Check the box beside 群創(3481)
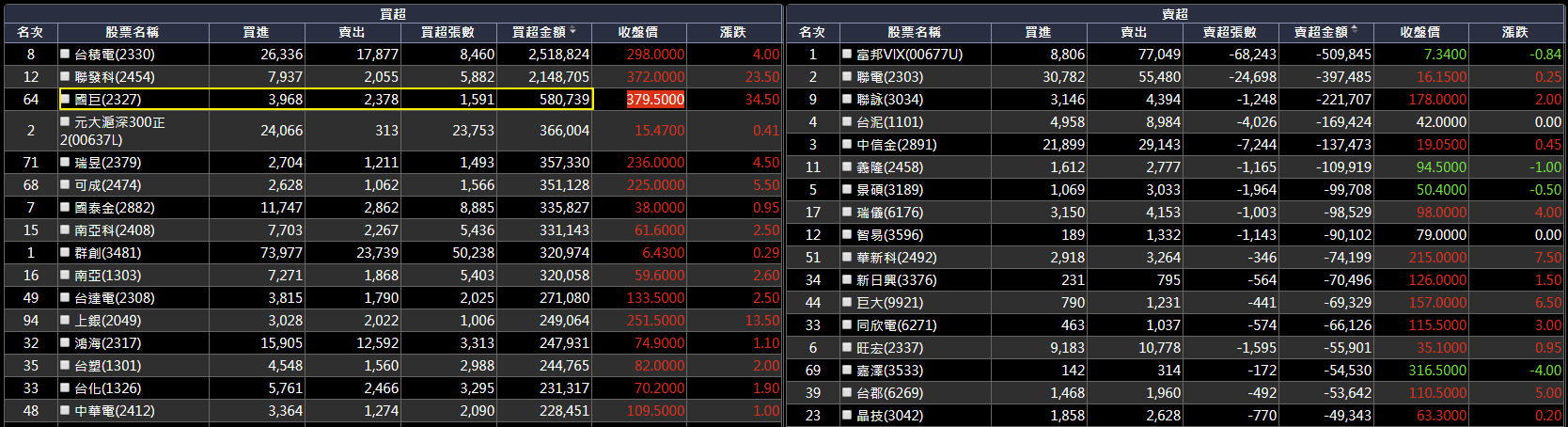Viewport: 1568px width, 427px height. point(65,253)
